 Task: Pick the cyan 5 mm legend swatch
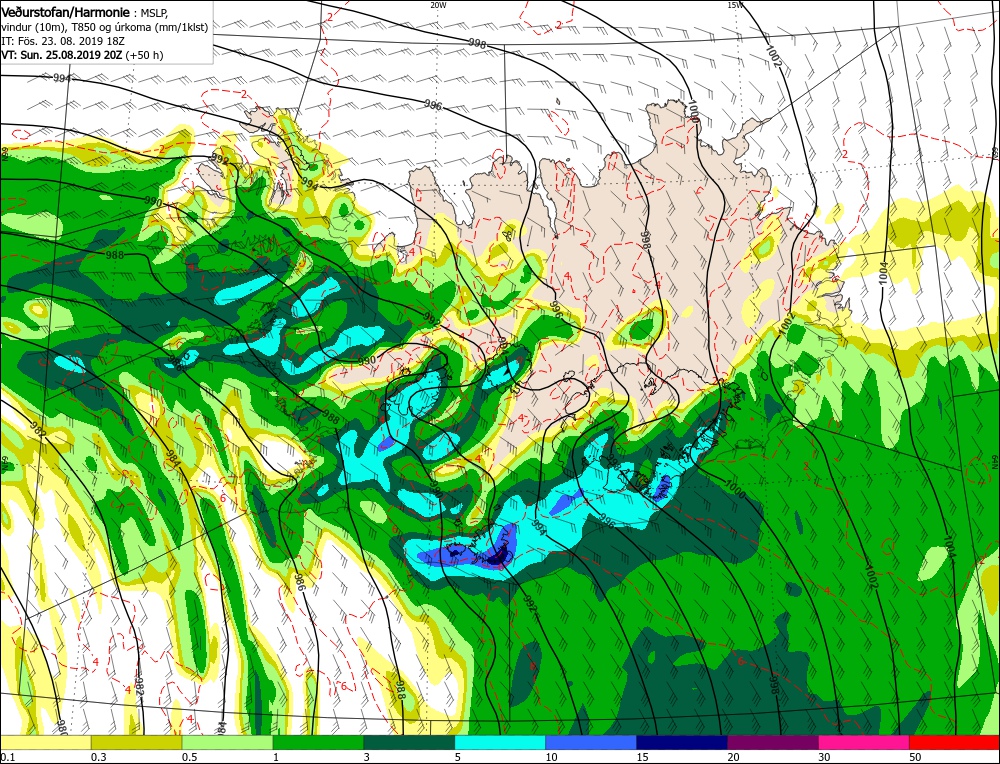click(500, 742)
